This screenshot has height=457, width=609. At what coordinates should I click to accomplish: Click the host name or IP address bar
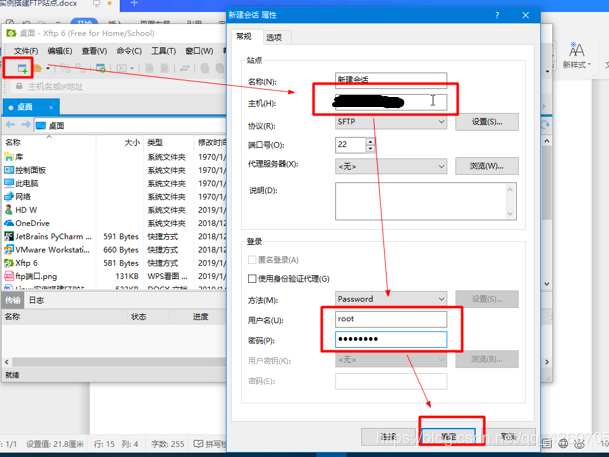click(117, 87)
